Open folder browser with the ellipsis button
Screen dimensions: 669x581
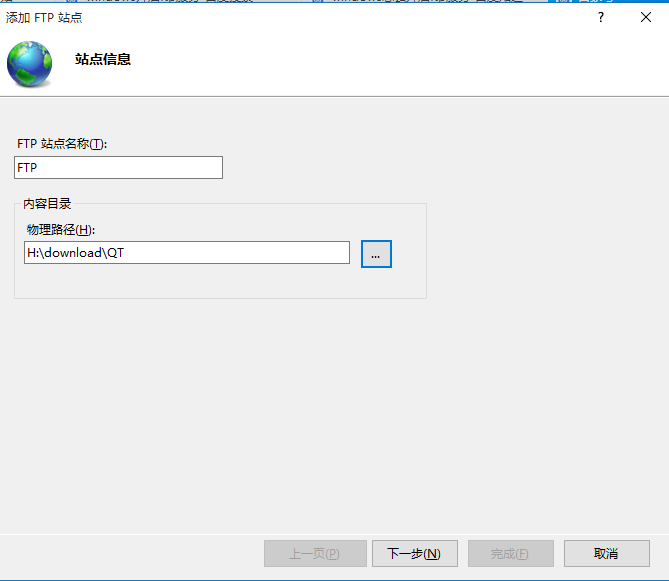pos(376,254)
